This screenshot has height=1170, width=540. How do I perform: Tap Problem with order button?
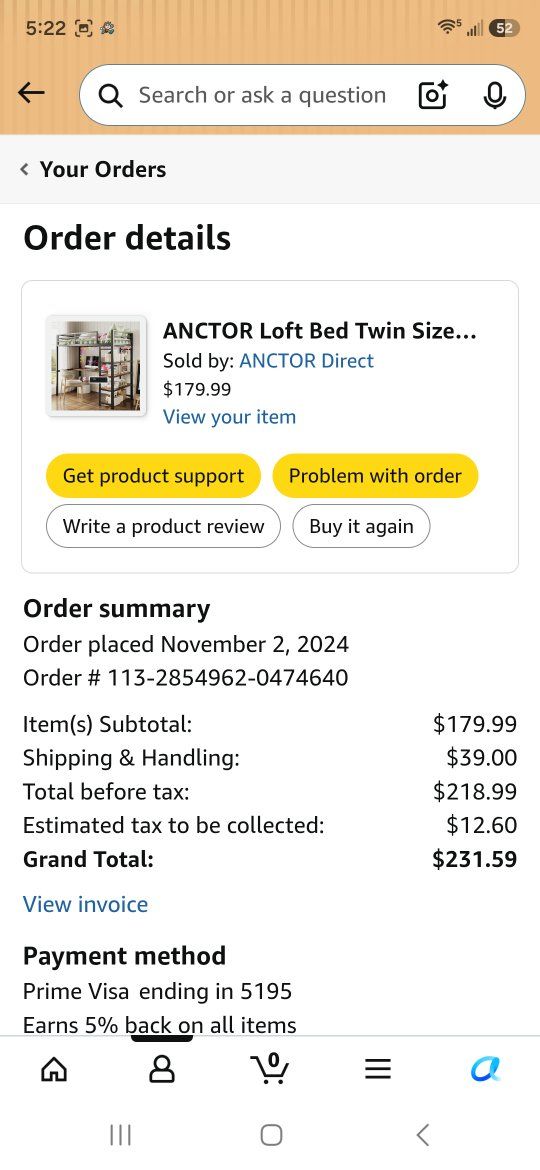(x=375, y=476)
